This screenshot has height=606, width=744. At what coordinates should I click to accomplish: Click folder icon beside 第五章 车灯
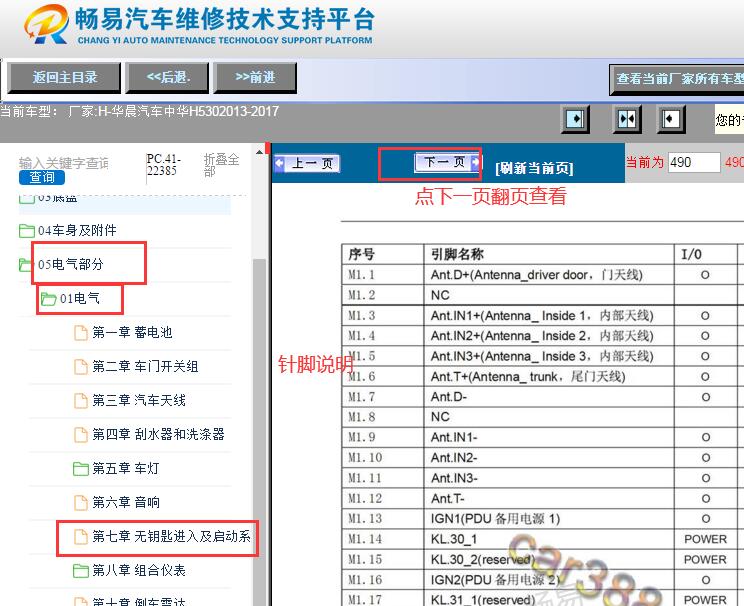(81, 469)
